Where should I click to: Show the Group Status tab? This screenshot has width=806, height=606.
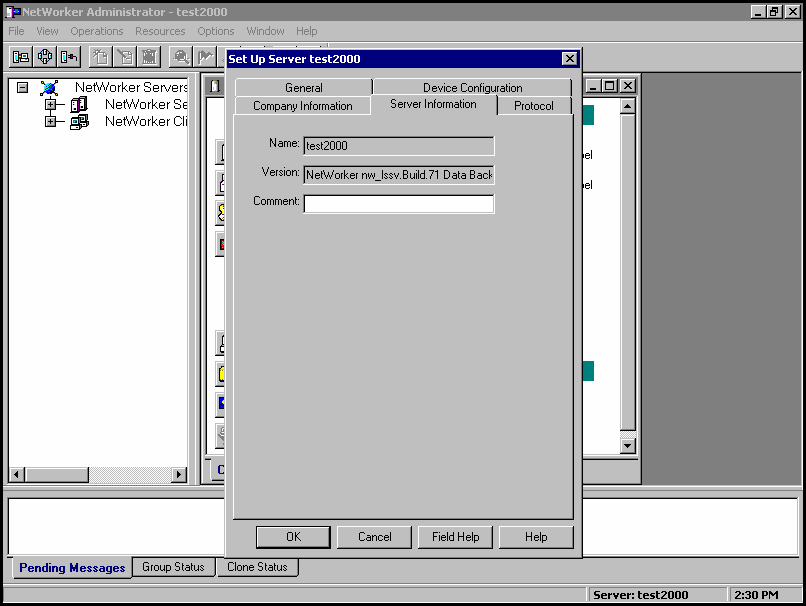pos(173,567)
